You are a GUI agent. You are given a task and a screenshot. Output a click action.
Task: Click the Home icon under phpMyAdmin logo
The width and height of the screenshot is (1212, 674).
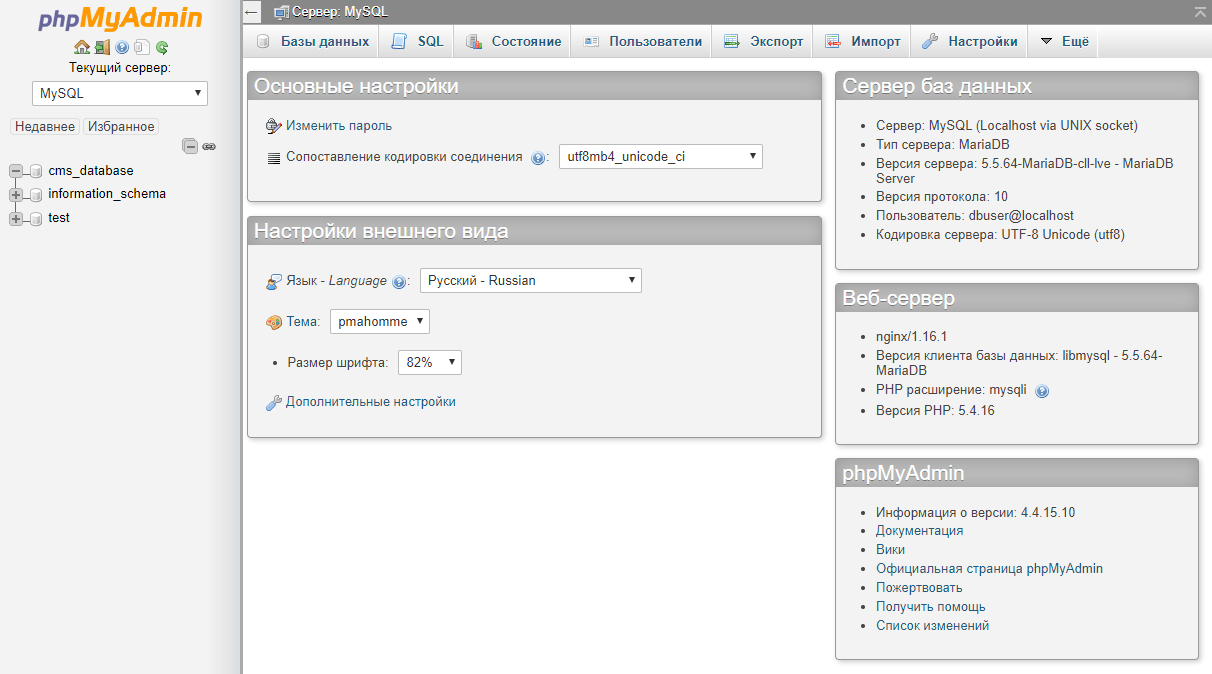point(82,47)
